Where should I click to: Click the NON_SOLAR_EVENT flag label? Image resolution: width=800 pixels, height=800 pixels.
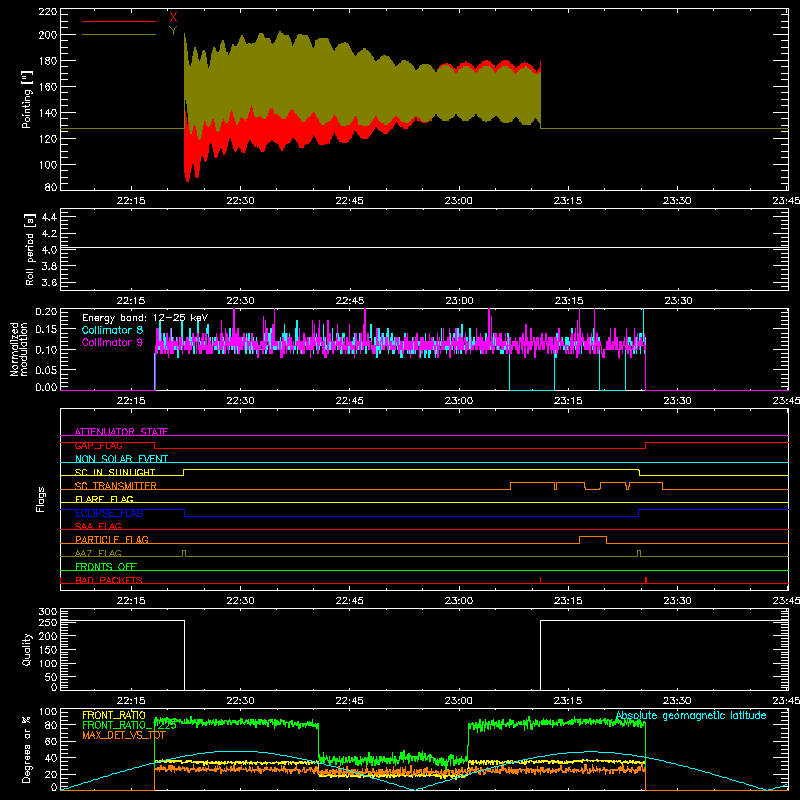[121, 459]
